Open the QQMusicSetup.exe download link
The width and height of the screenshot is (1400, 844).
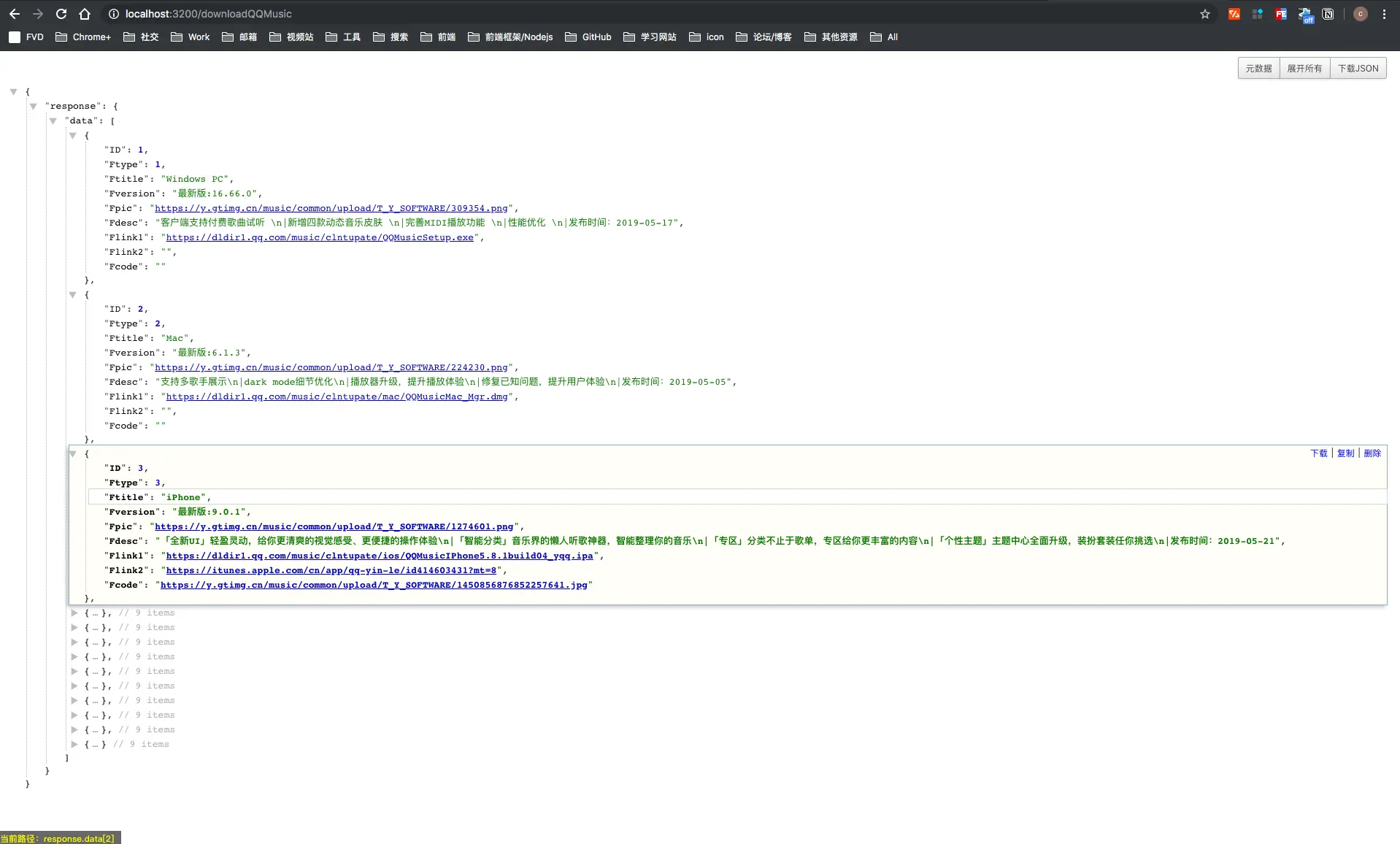(x=320, y=237)
